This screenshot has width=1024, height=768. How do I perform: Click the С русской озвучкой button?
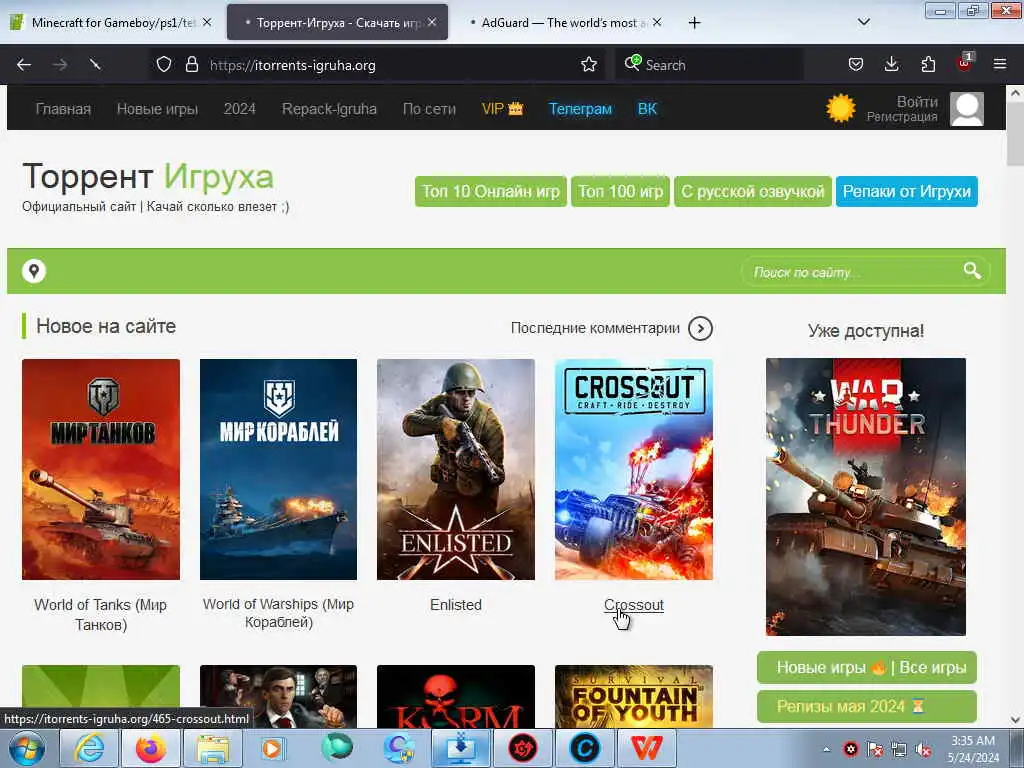(752, 191)
